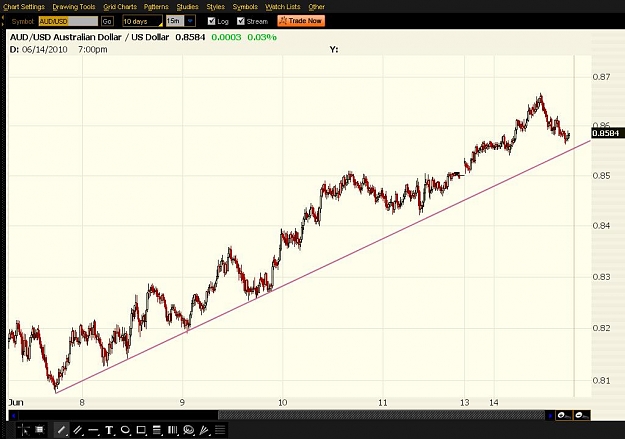Click the toolbar grip arrows at far left

tap(3, 21)
